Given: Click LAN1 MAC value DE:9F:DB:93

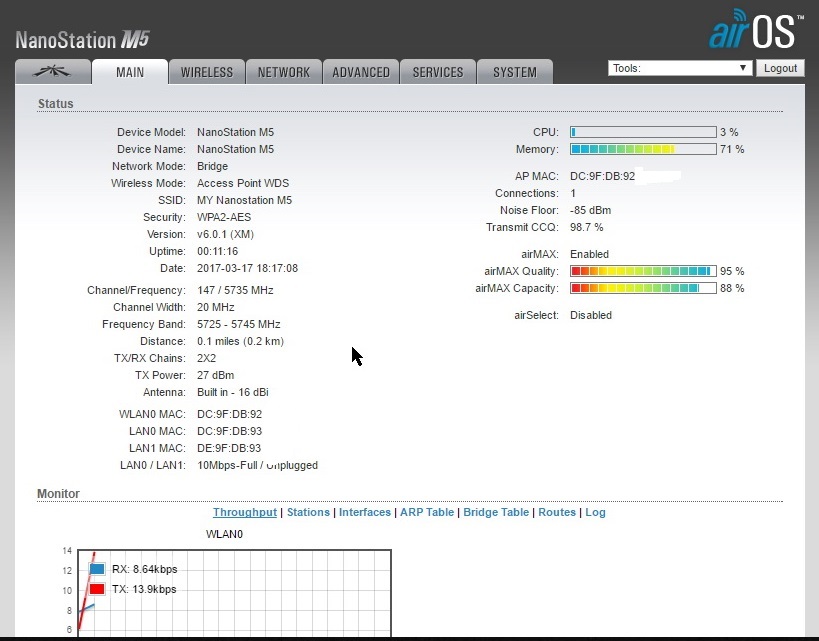Looking at the screenshot, I should click(x=229, y=448).
